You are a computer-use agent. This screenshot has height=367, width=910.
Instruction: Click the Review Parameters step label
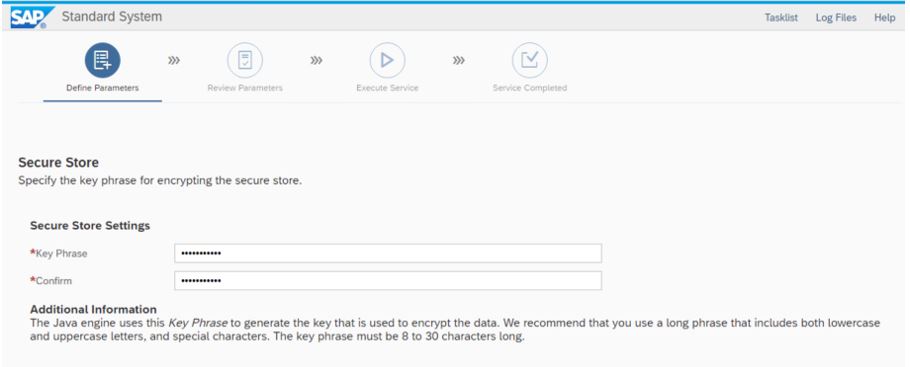click(245, 88)
